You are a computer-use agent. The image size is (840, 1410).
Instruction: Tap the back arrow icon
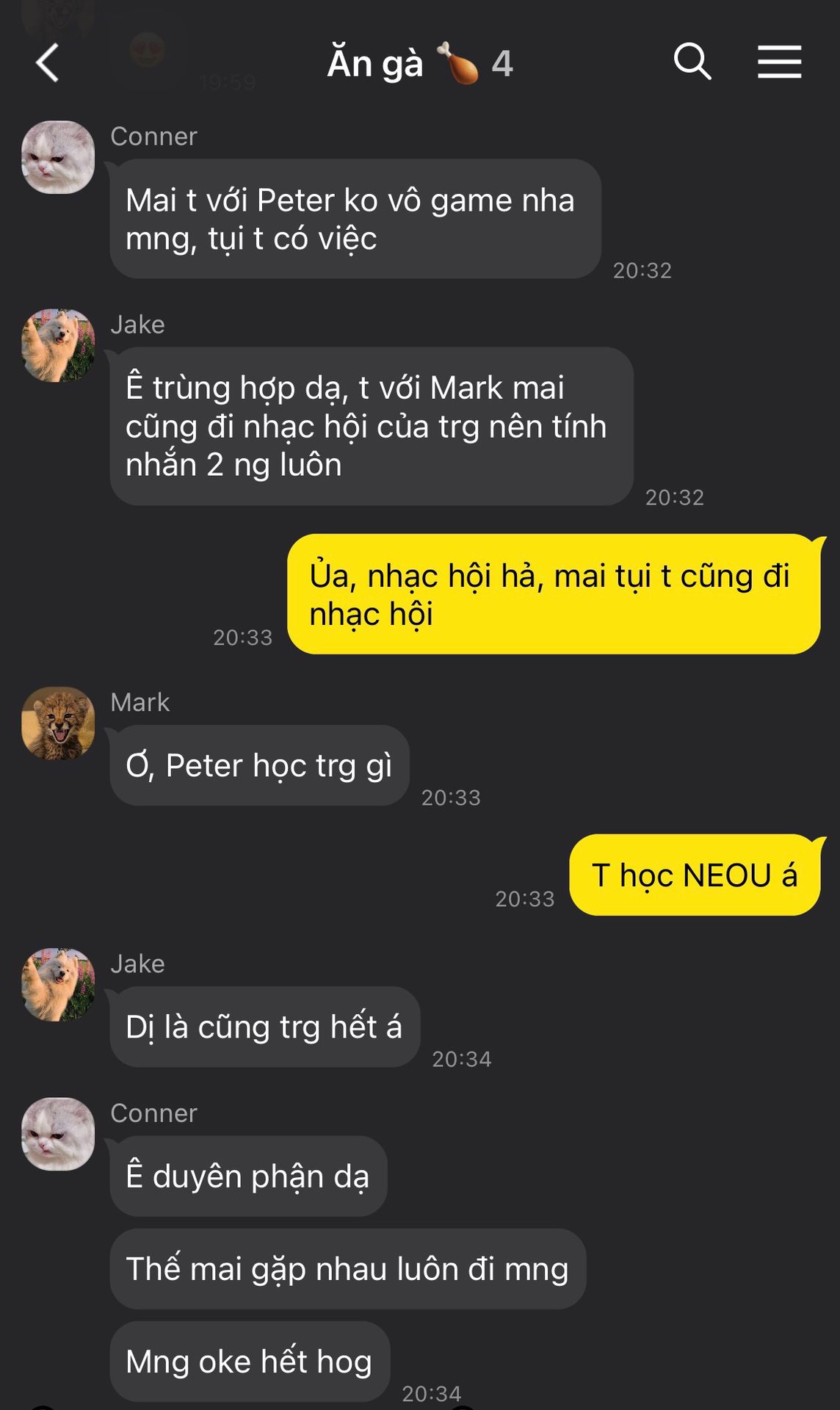coord(47,62)
